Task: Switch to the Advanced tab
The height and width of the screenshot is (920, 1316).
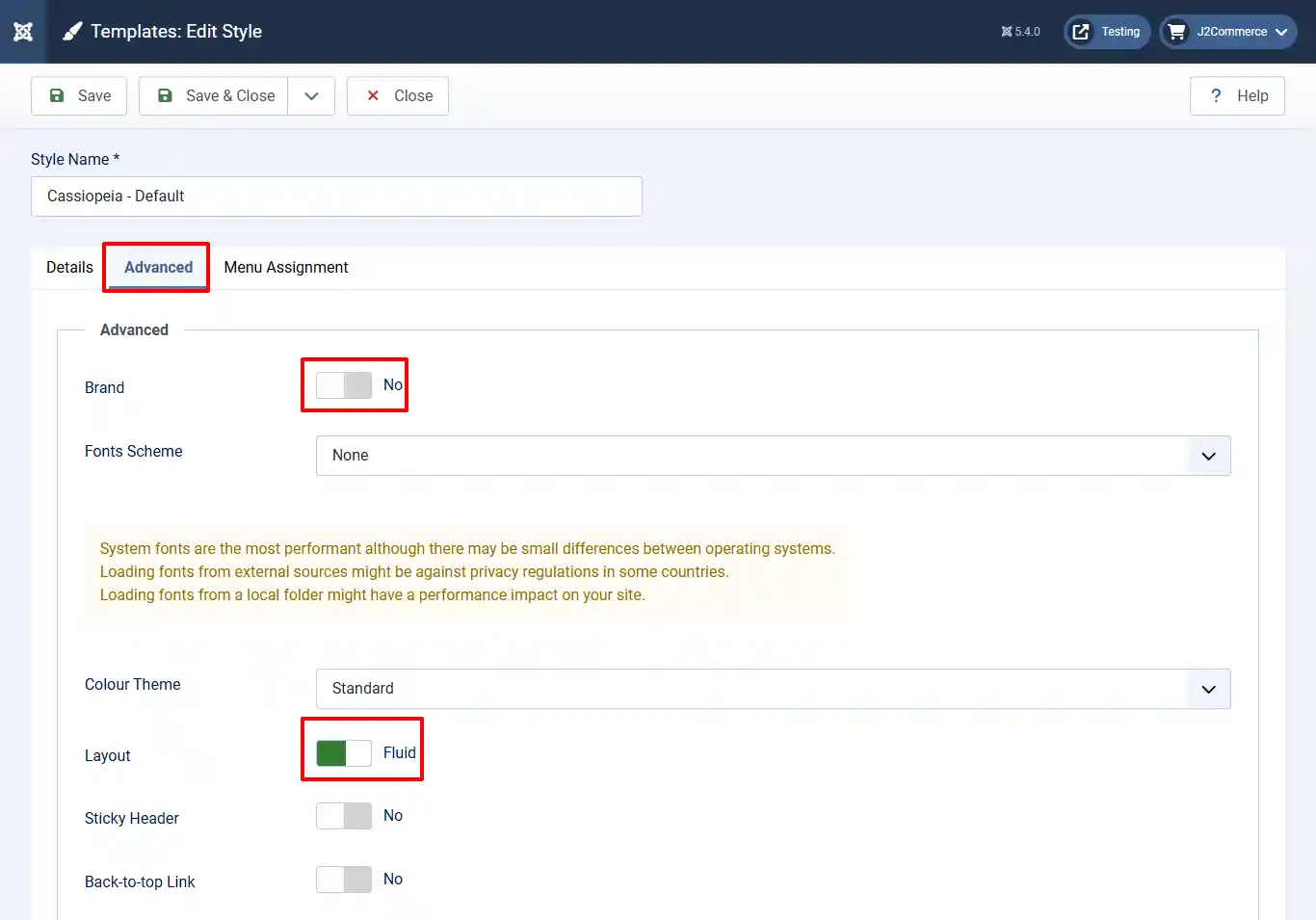Action: click(158, 268)
